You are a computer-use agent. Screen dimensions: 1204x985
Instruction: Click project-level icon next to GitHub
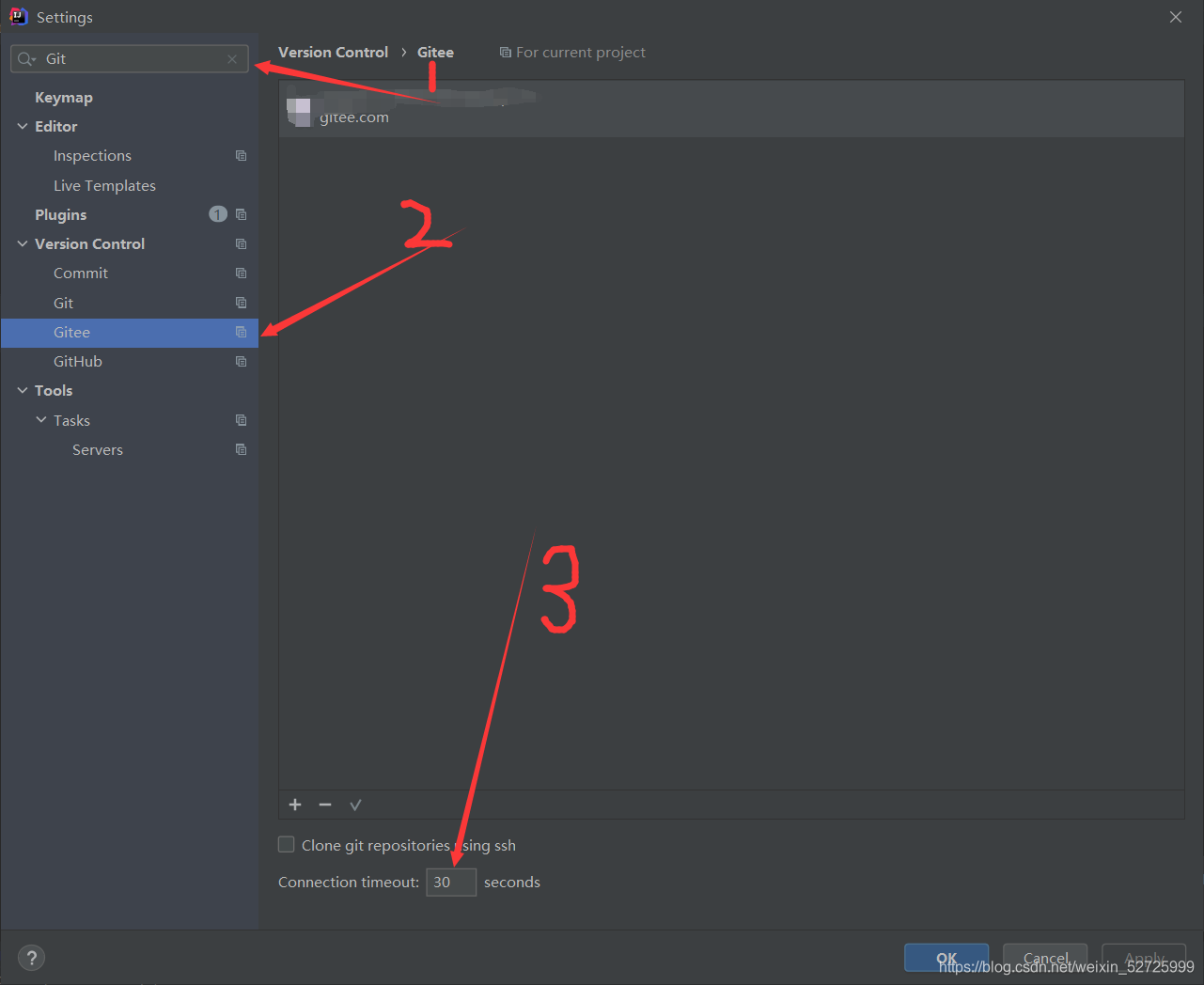click(242, 361)
